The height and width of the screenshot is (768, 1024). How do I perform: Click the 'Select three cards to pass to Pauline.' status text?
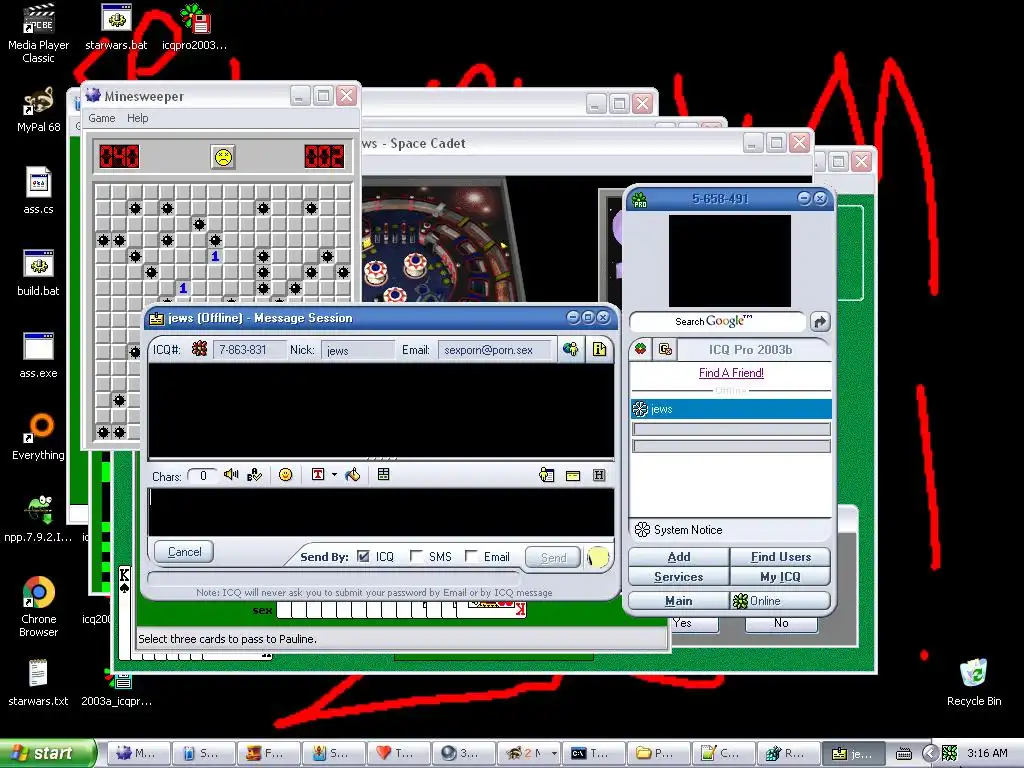point(227,639)
